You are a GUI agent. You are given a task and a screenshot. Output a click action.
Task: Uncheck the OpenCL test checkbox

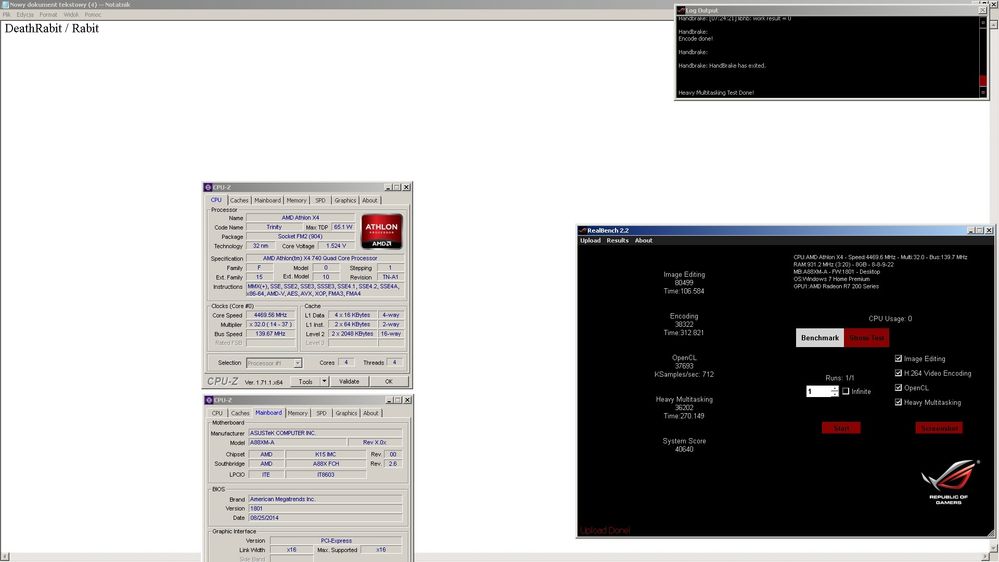pos(898,388)
